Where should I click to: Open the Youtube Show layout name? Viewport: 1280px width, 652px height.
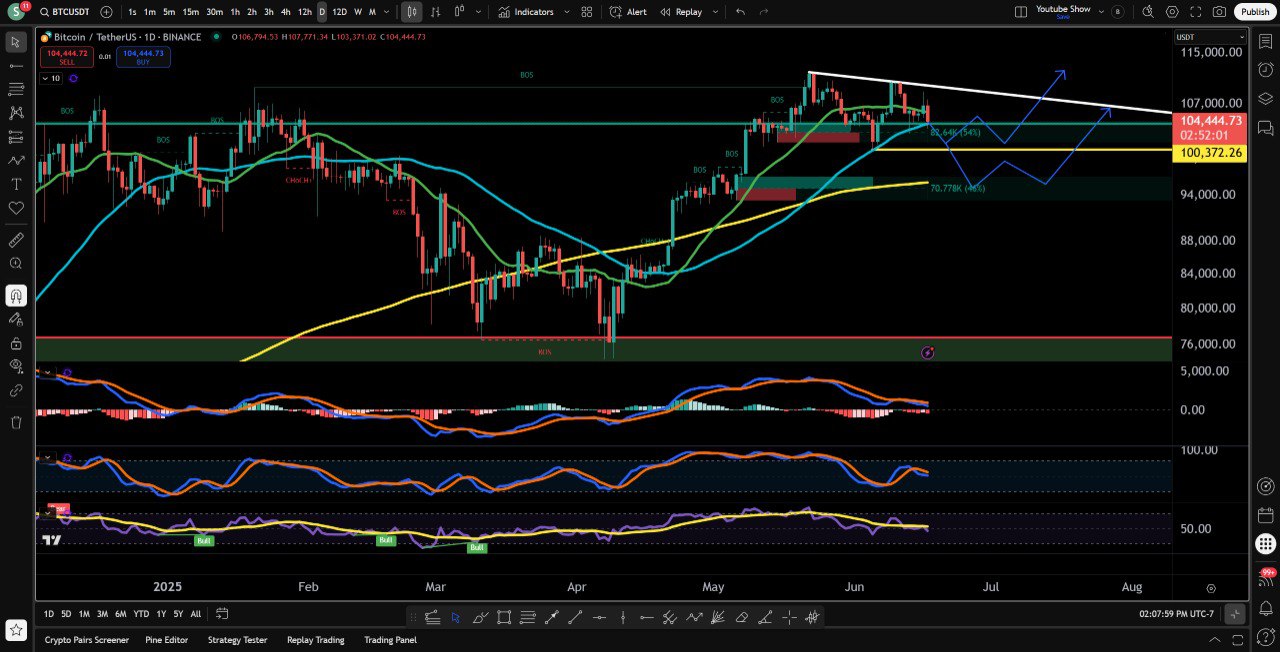1063,11
